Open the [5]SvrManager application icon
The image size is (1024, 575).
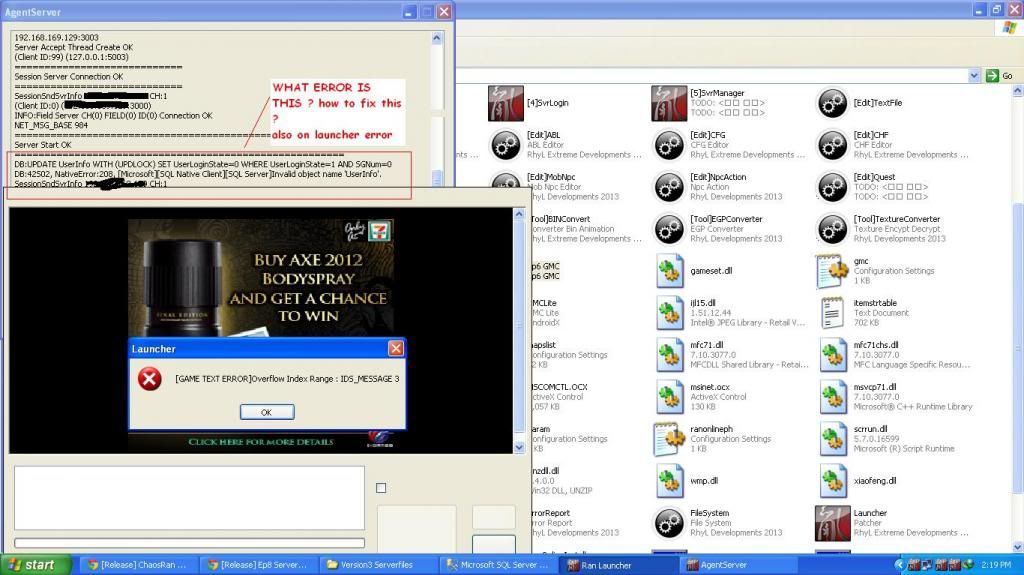(x=669, y=104)
